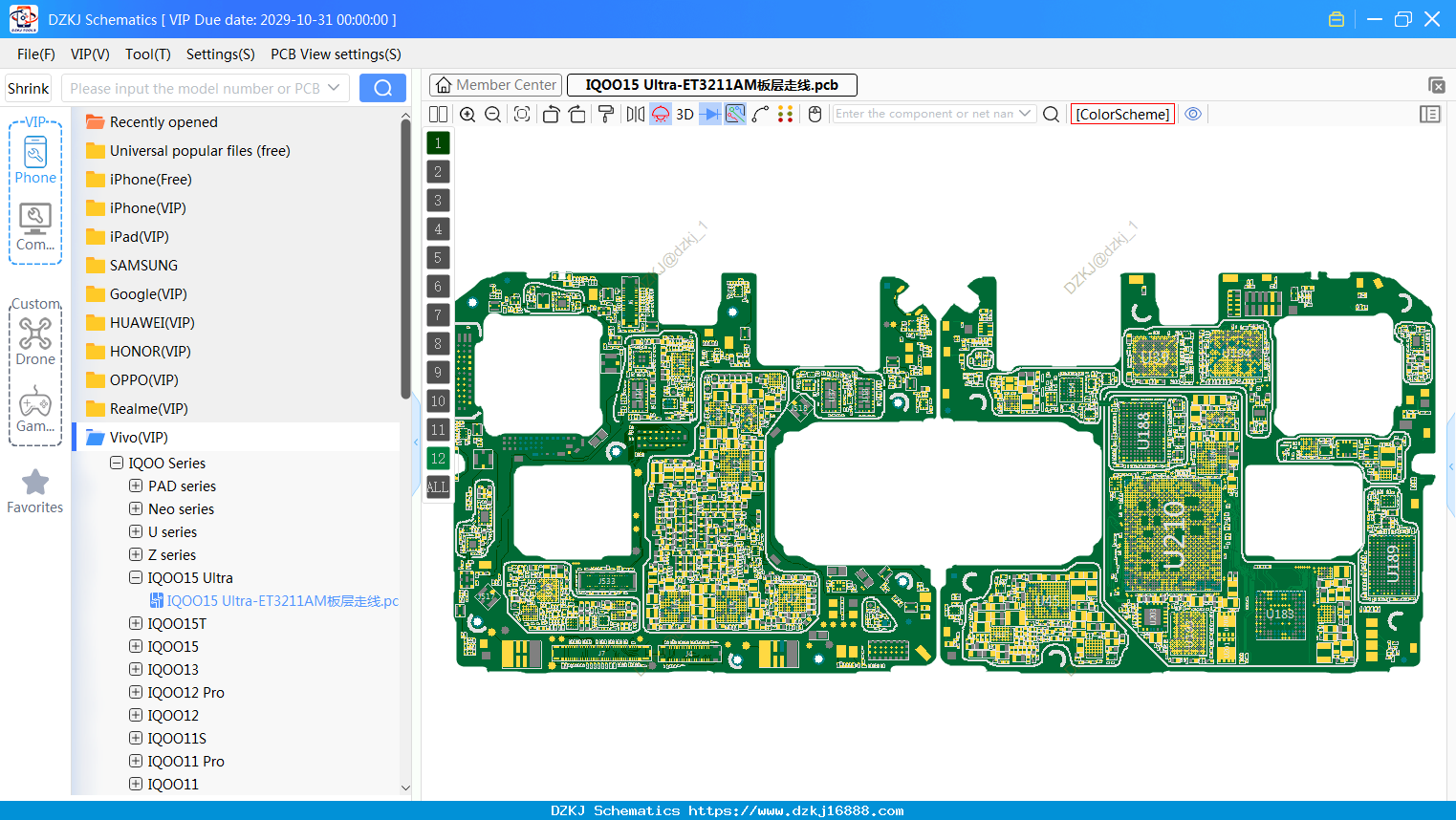The image size is (1456, 820).
Task: Select the paint roller format tool
Action: pyautogui.click(x=606, y=115)
